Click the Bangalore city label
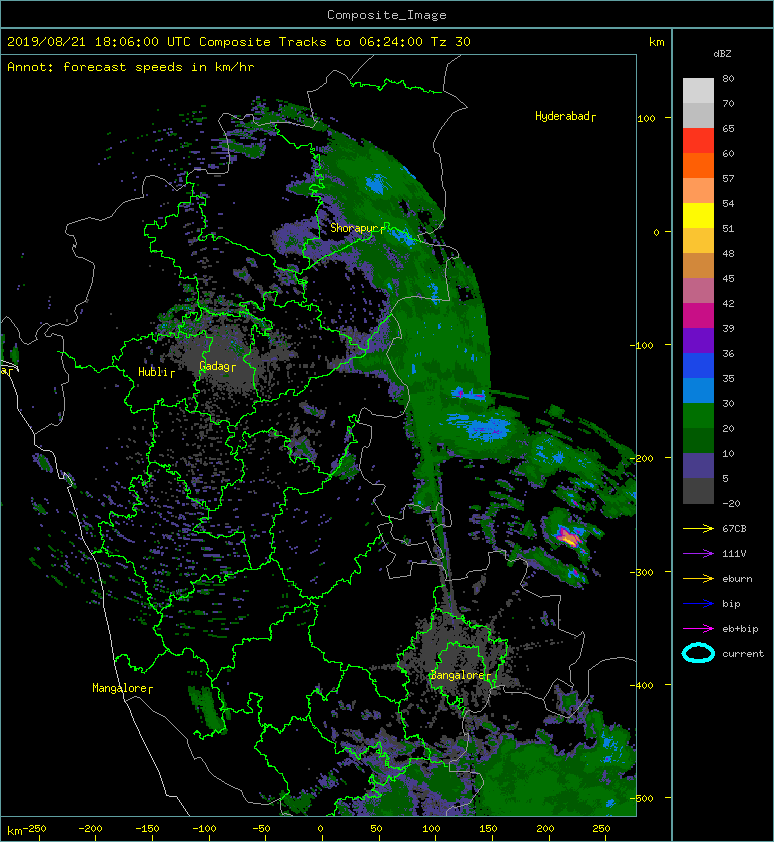The height and width of the screenshot is (842, 774). click(x=460, y=675)
